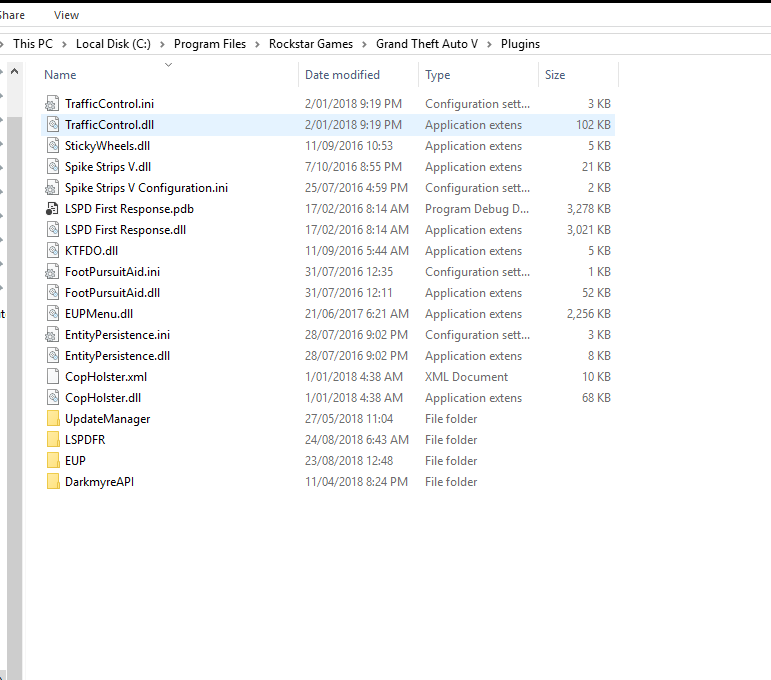
Task: Click the StickyWheels.dll file icon
Action: pyautogui.click(x=53, y=146)
